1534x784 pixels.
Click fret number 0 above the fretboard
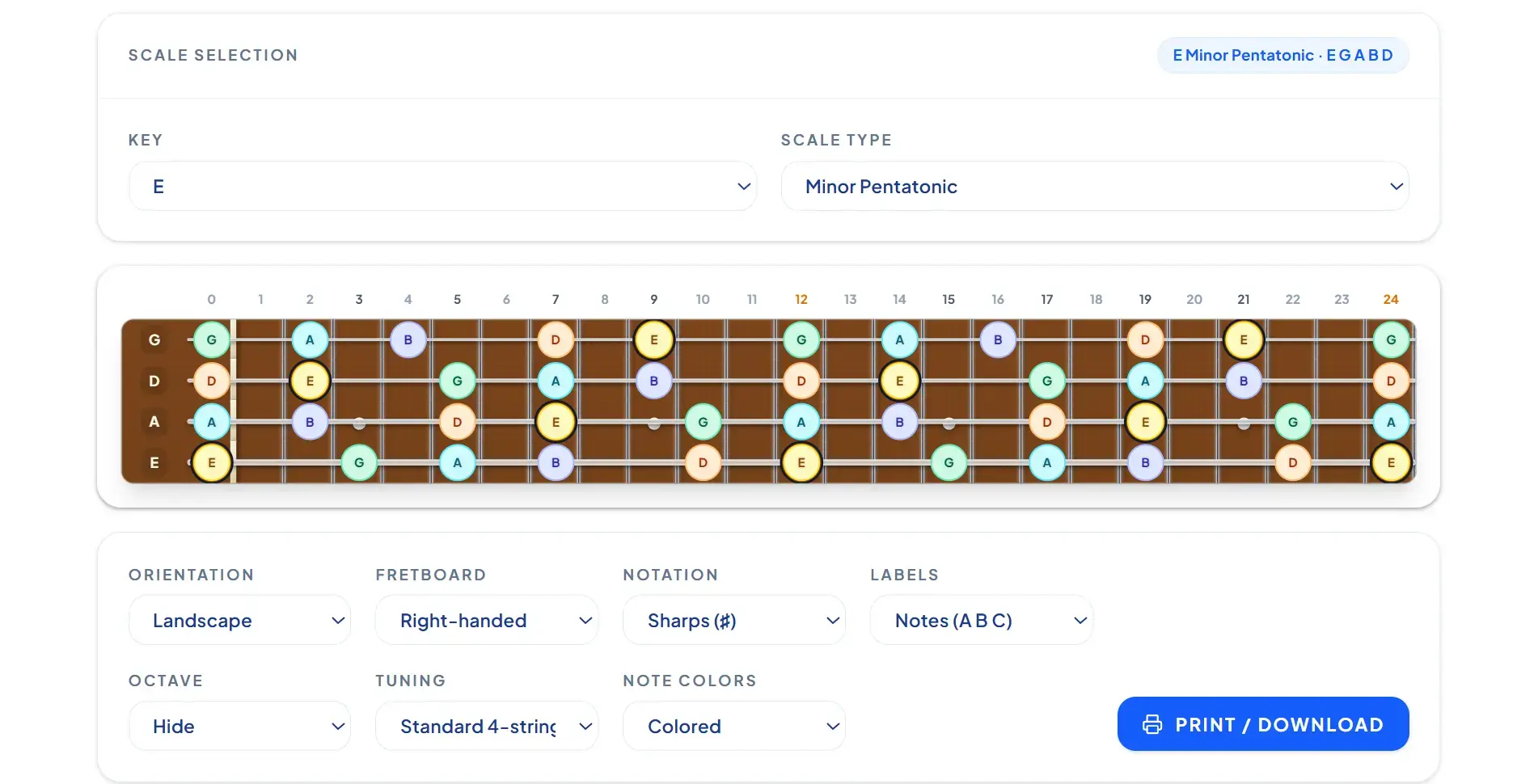212,299
